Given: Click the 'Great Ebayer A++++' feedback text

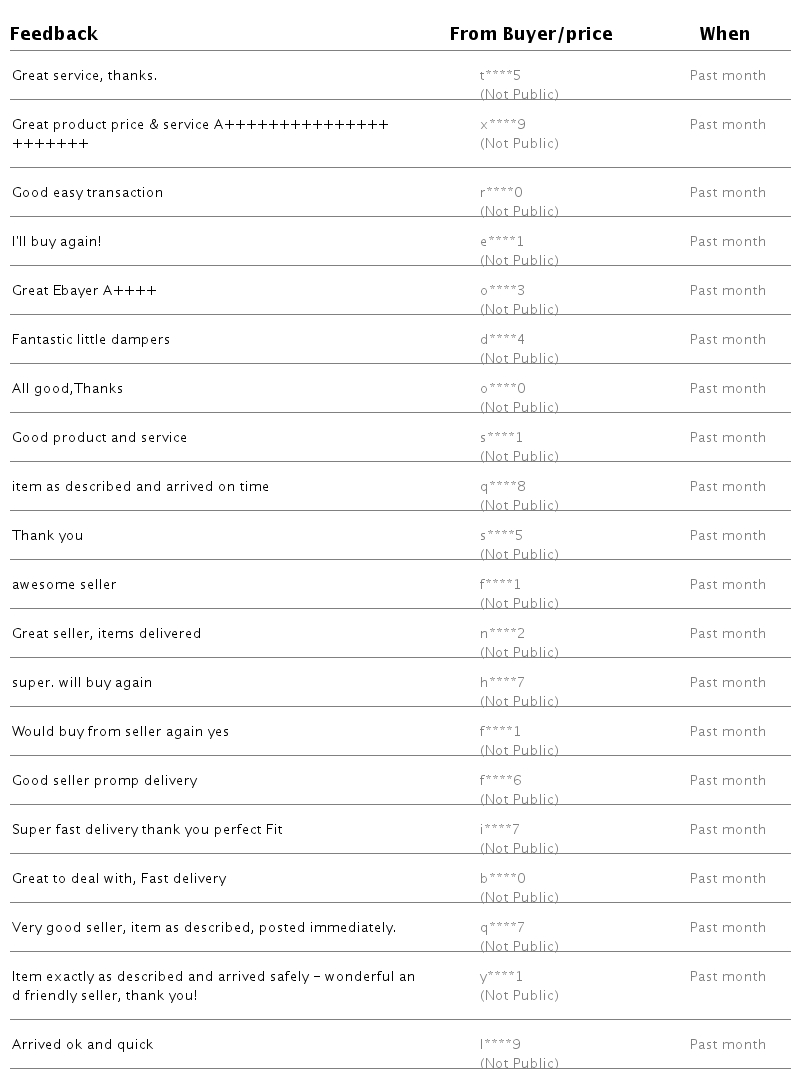Looking at the screenshot, I should coord(84,290).
